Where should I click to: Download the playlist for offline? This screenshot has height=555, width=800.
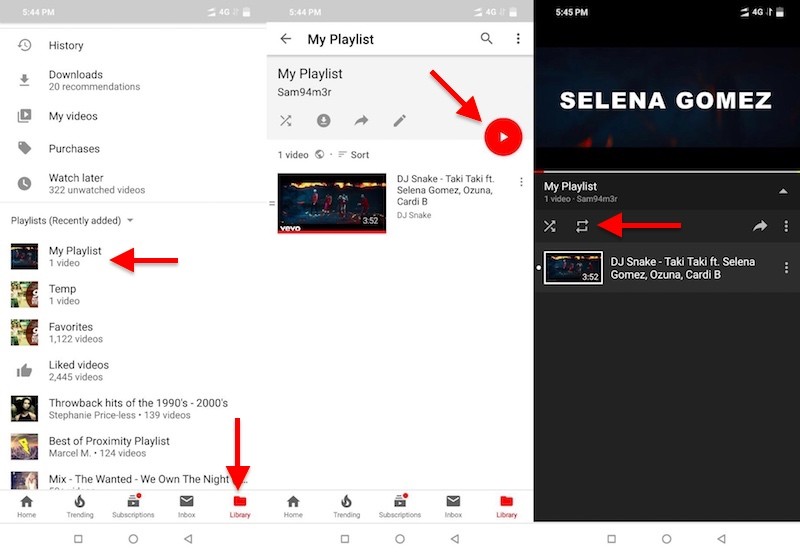323,120
